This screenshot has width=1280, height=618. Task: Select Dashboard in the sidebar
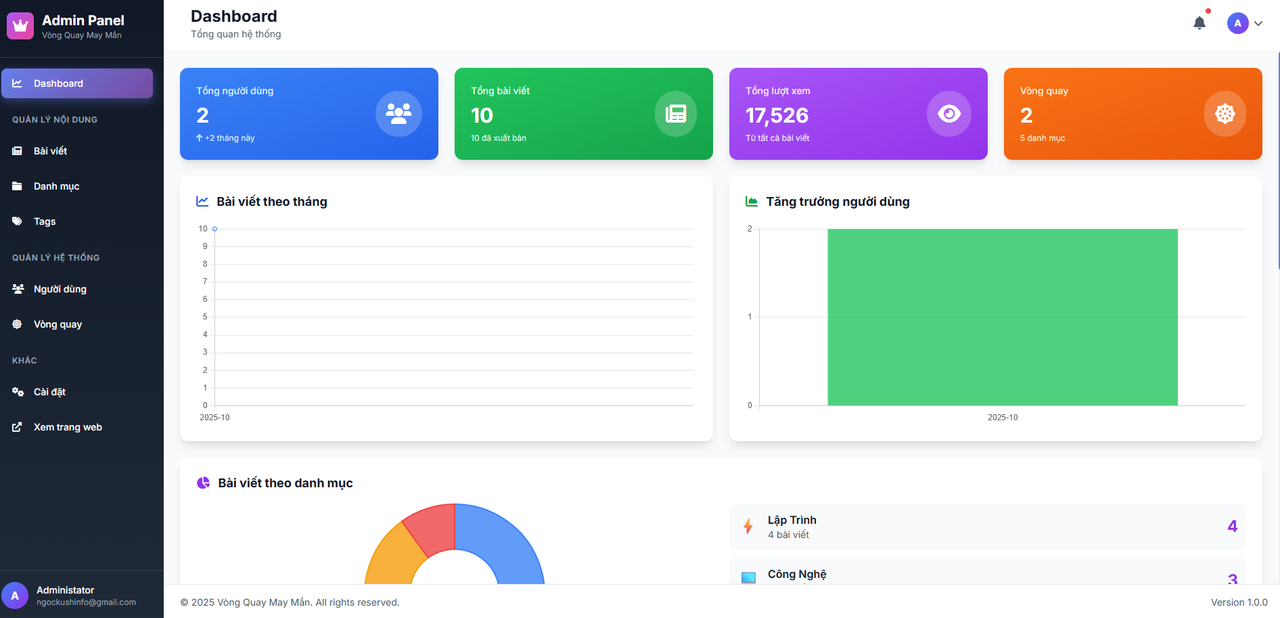coord(77,83)
